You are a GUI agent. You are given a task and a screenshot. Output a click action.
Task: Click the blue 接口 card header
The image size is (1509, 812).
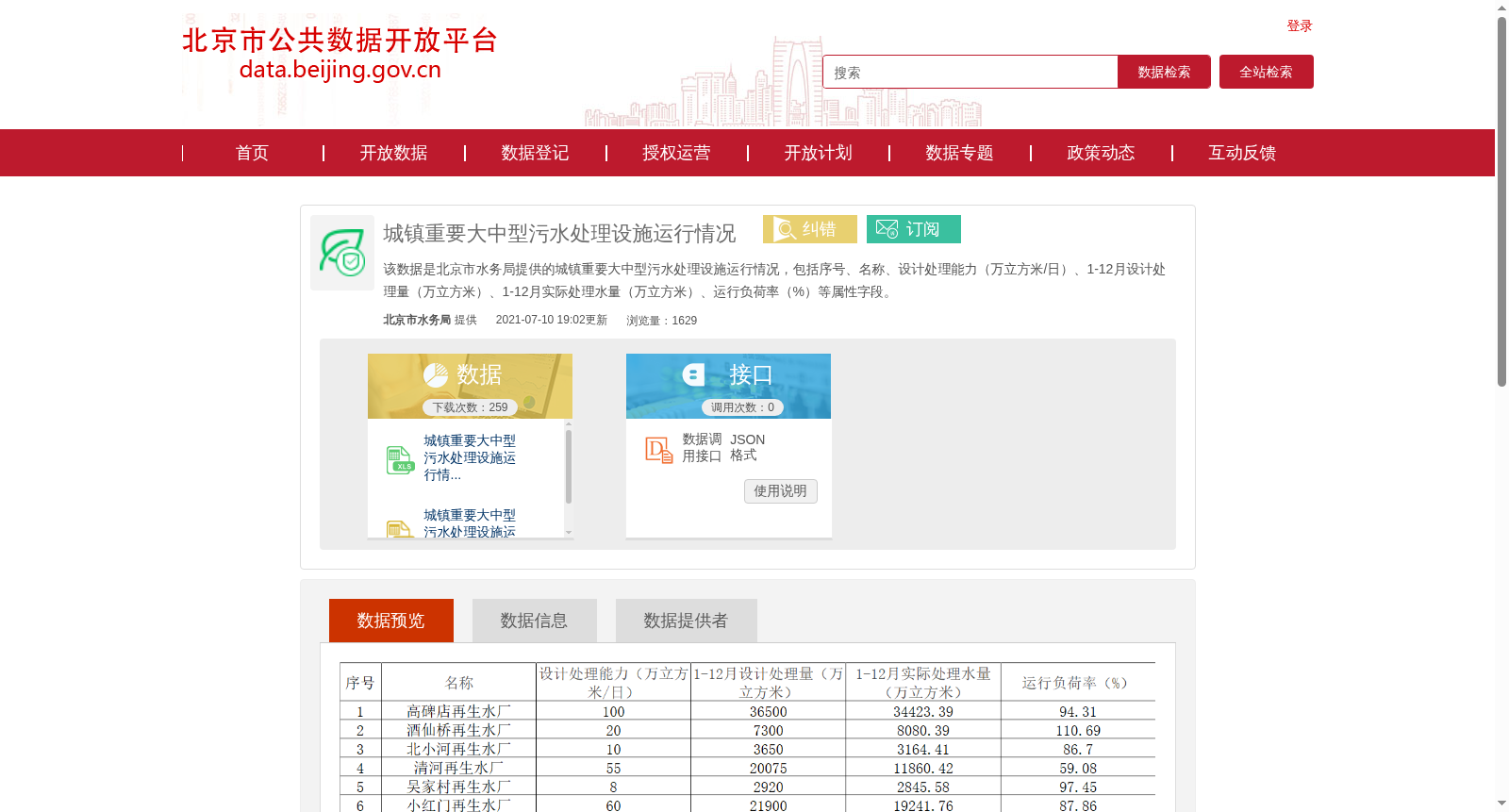[728, 386]
